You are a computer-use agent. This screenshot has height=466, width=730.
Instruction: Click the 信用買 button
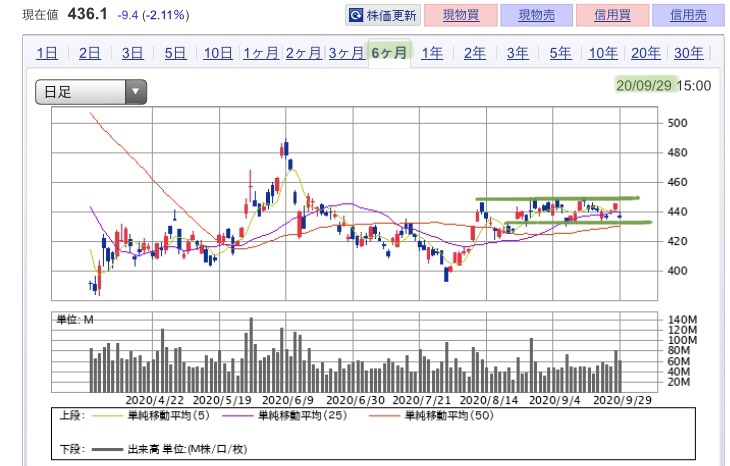point(612,15)
